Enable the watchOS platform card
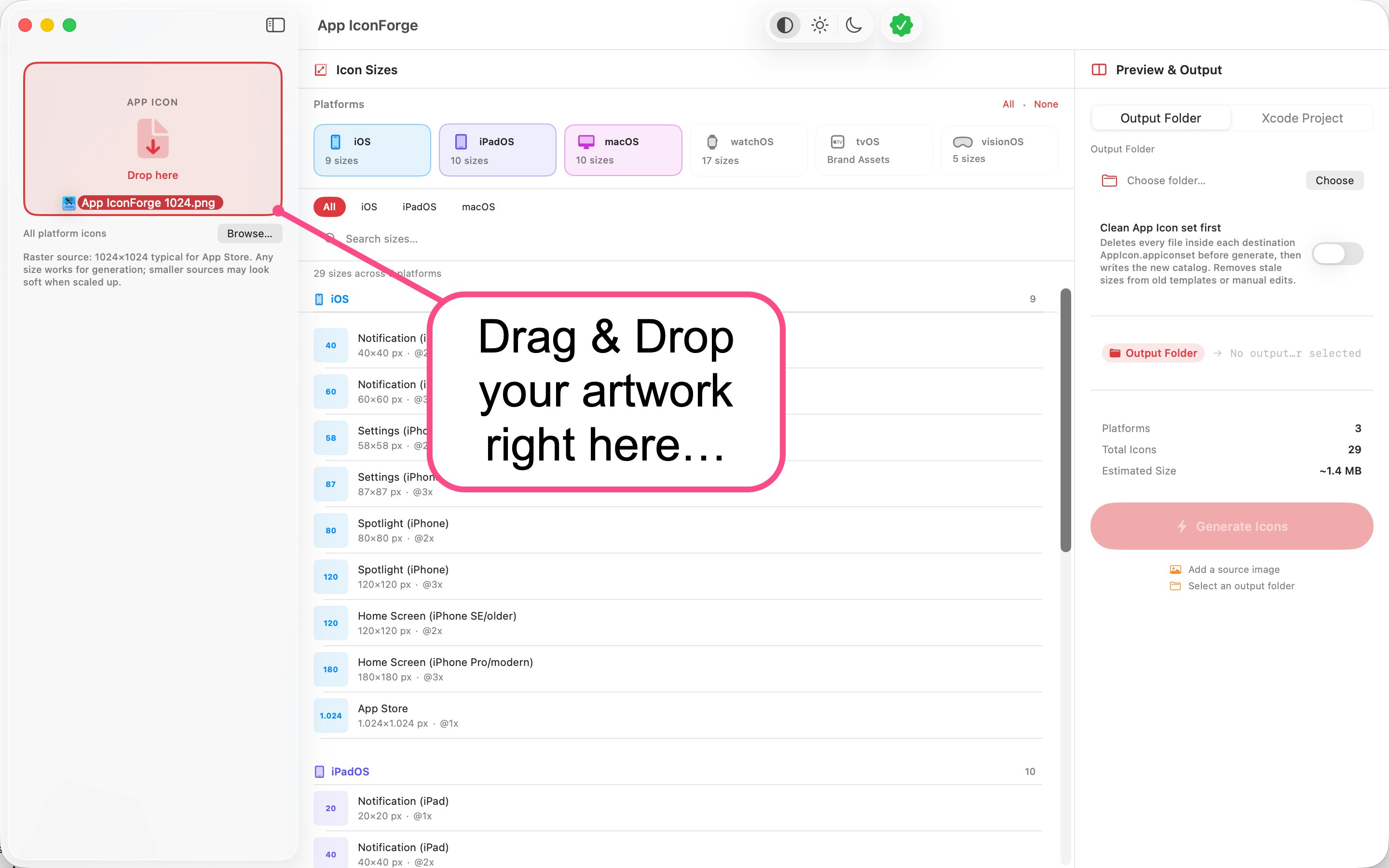Viewport: 1389px width, 868px height. click(749, 150)
